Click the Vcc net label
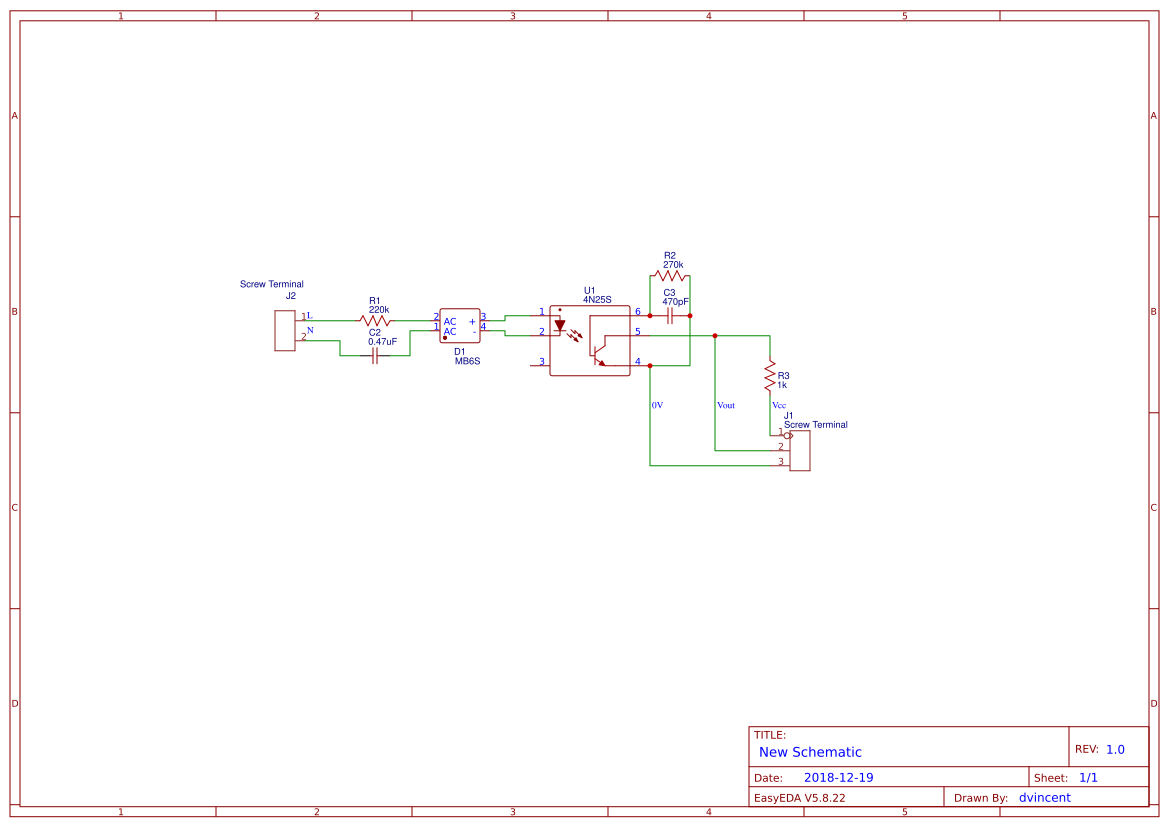The image size is (1169, 827). point(779,405)
